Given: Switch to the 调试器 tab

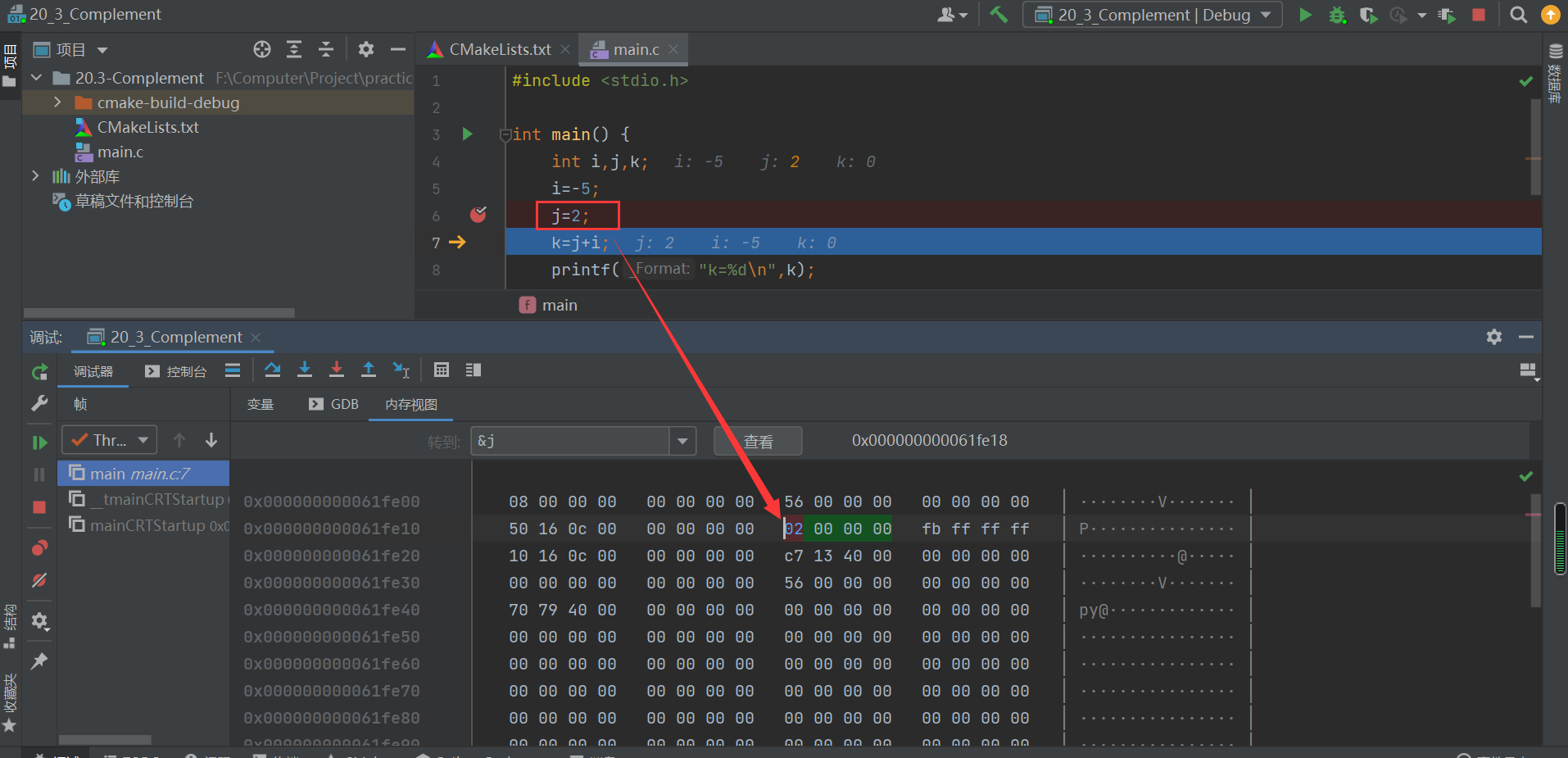Looking at the screenshot, I should (93, 371).
